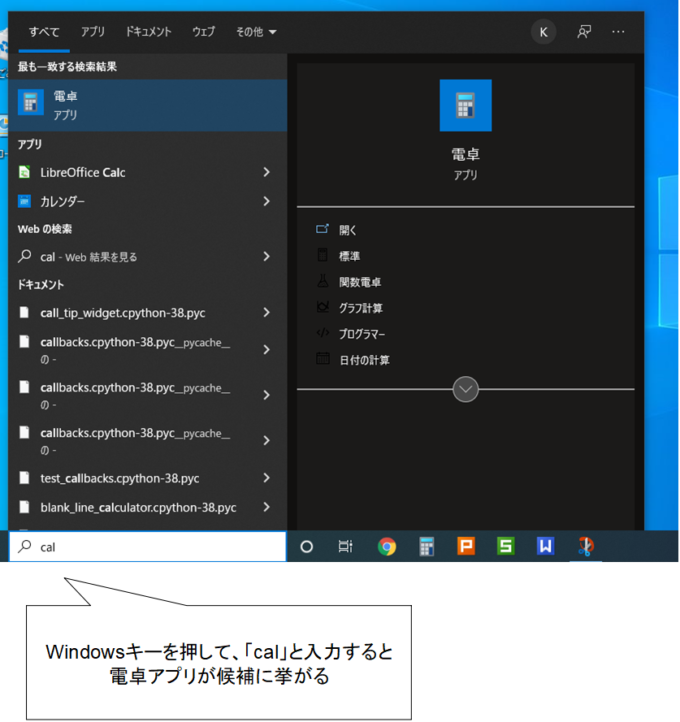680x722 pixels.
Task: Open test_callbacks.cpython-38.pyc document
Action: 120,478
